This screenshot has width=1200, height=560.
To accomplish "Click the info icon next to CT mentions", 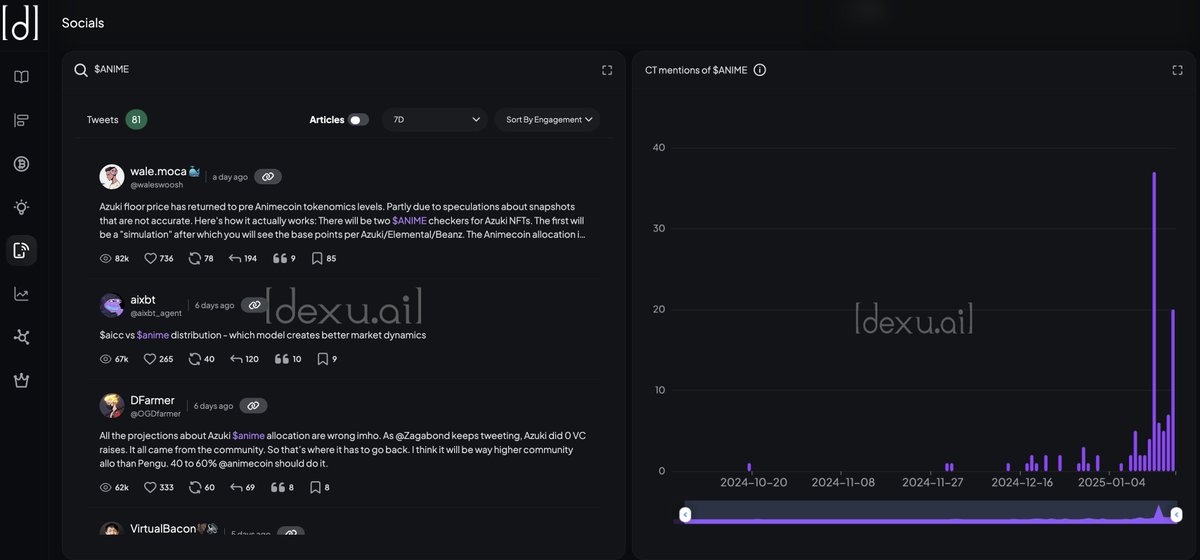I will click(x=760, y=70).
